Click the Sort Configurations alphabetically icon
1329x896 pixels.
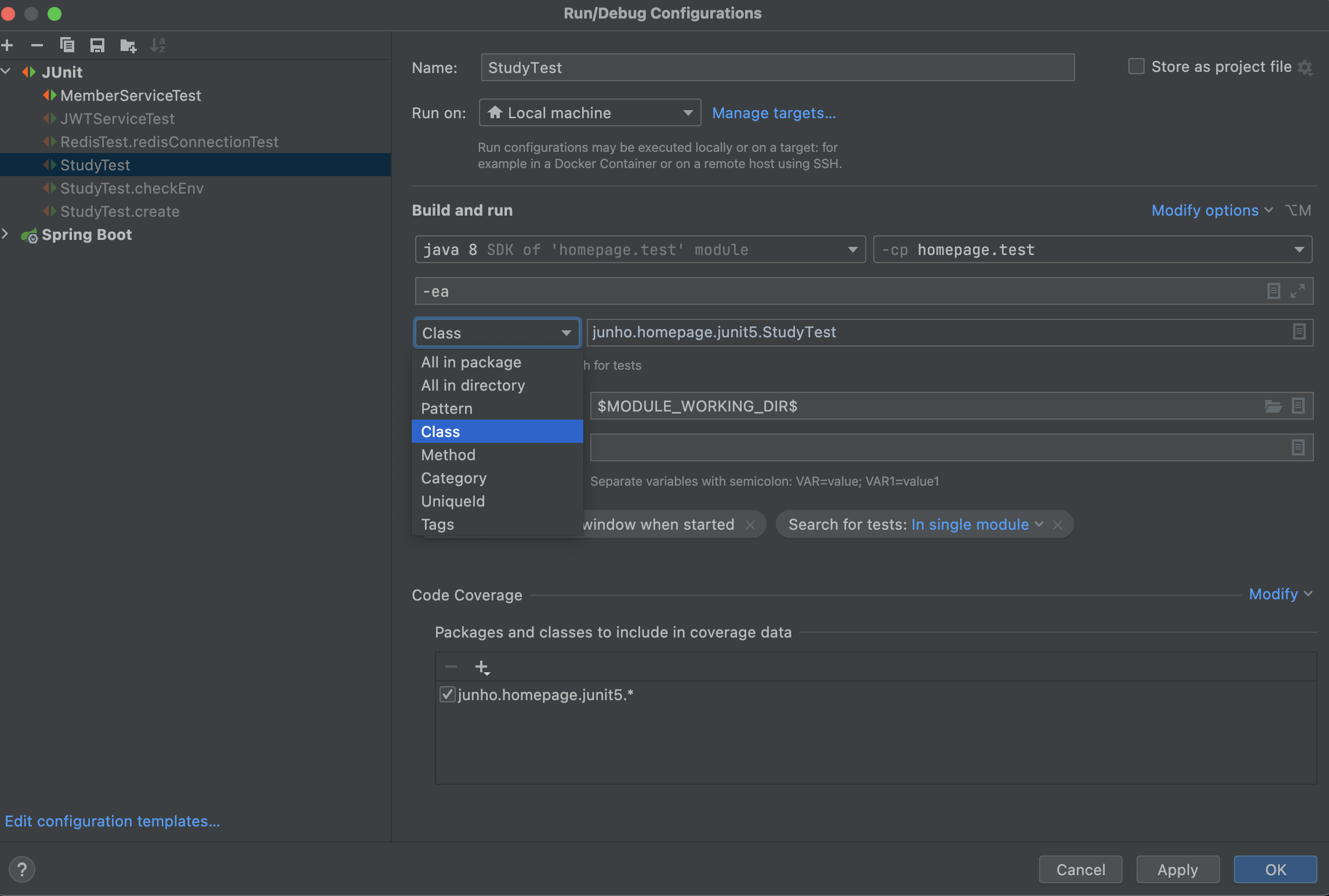[158, 45]
